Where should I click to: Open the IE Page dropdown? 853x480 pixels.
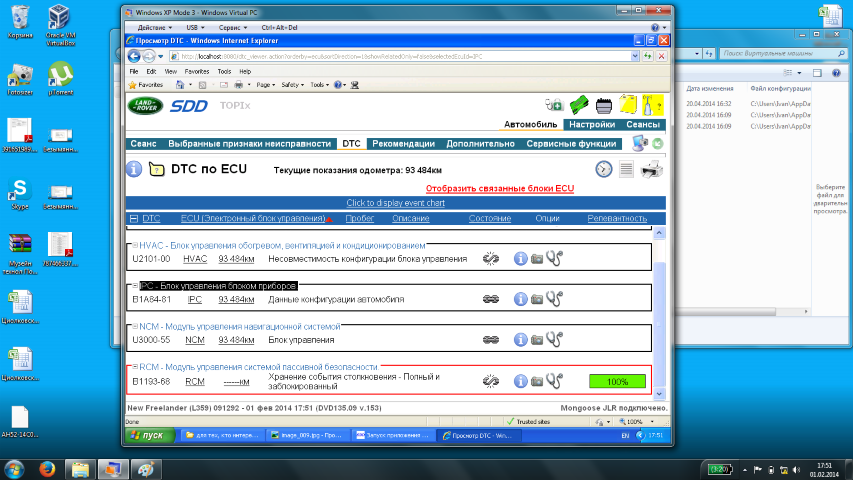265,85
